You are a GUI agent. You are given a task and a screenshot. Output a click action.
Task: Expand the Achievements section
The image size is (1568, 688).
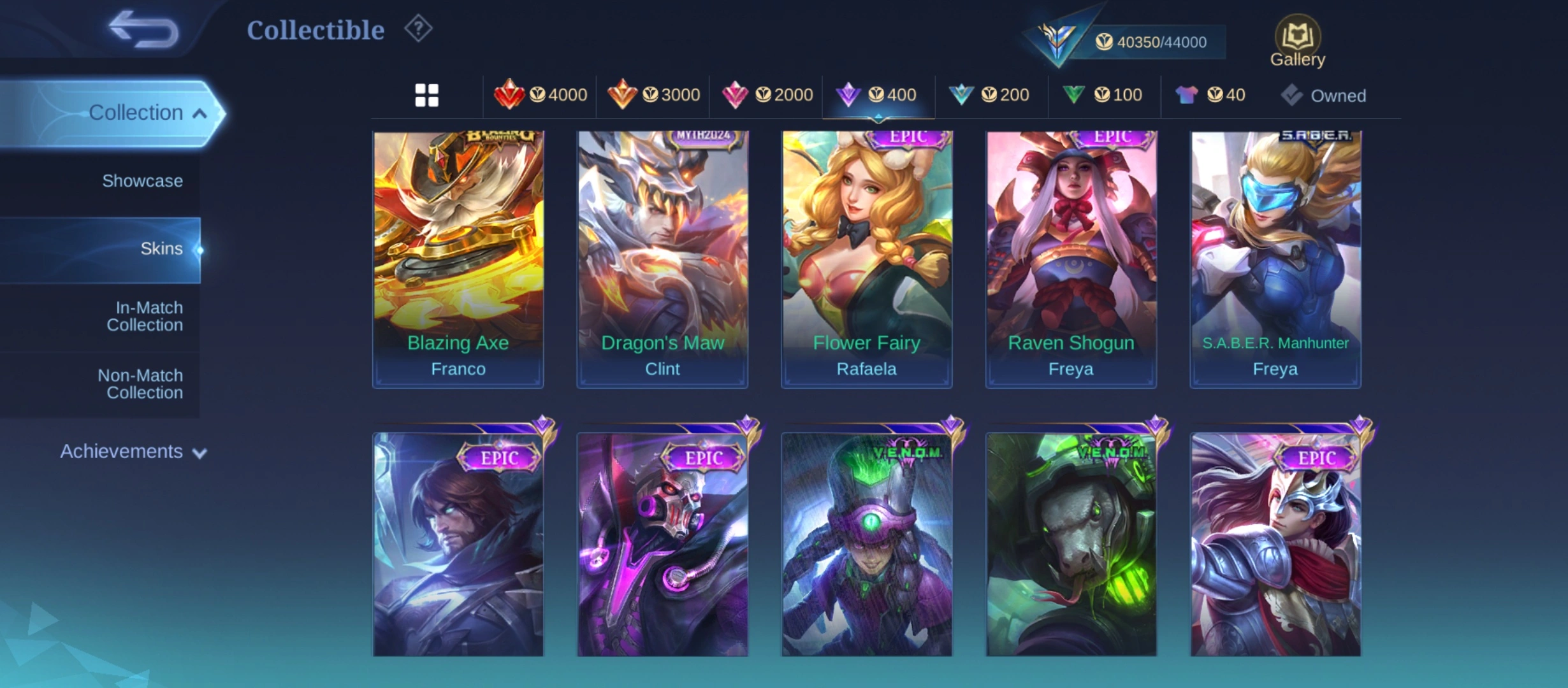133,452
